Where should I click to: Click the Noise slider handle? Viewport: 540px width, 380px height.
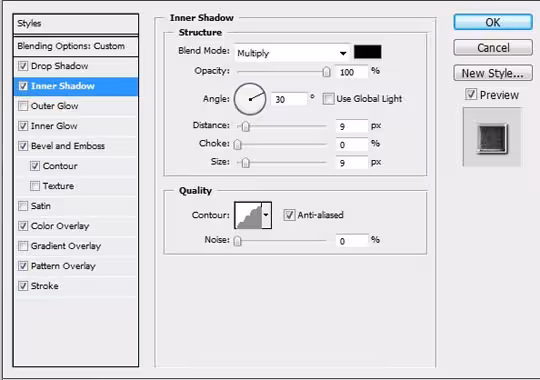[237, 241]
